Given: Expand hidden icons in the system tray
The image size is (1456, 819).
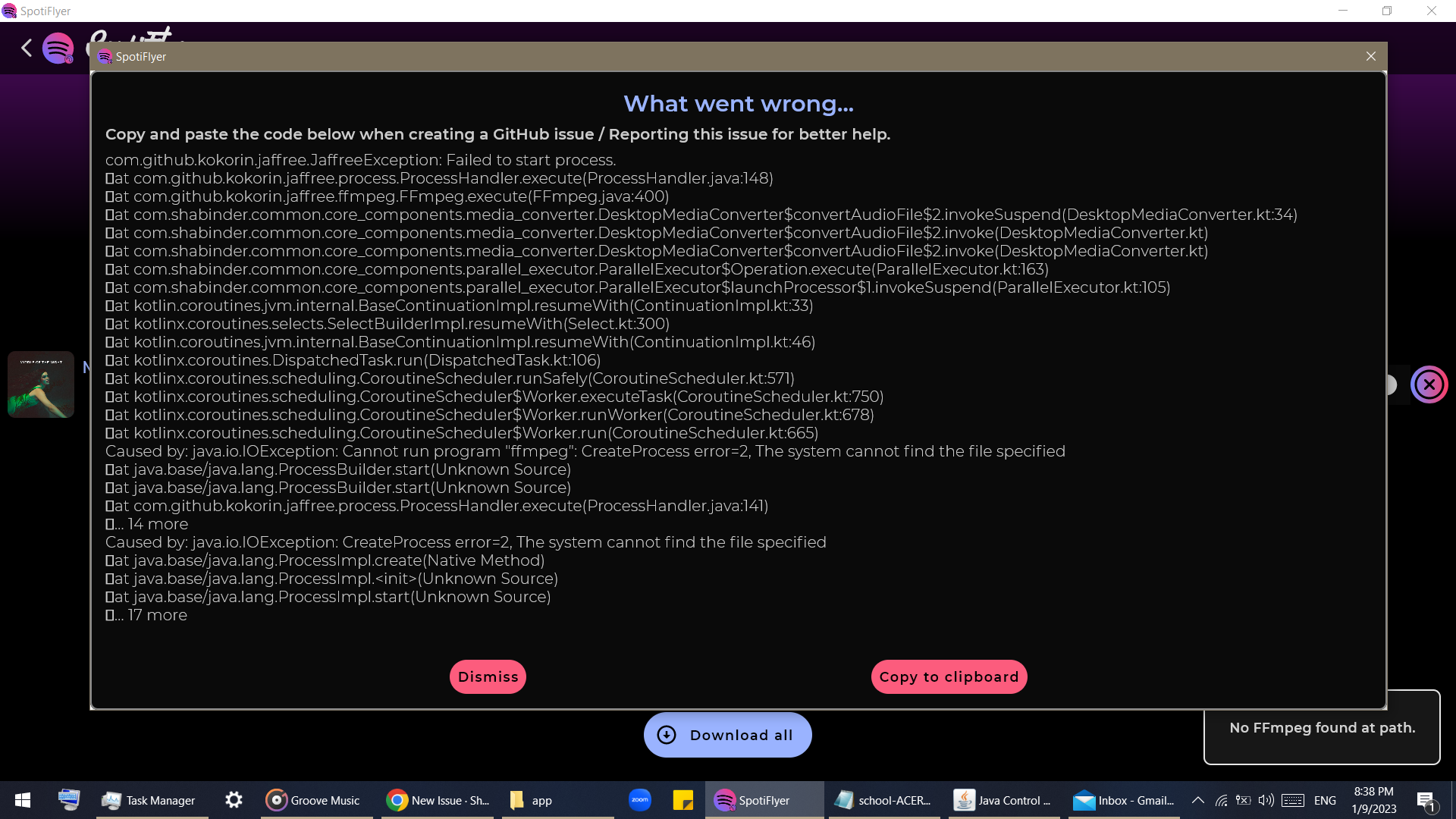Looking at the screenshot, I should tap(1198, 800).
